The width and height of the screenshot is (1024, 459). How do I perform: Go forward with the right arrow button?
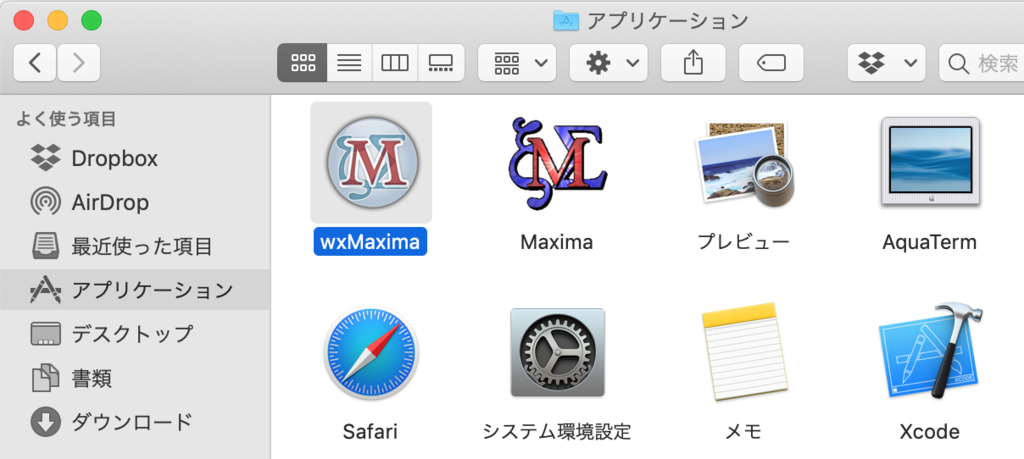79,63
